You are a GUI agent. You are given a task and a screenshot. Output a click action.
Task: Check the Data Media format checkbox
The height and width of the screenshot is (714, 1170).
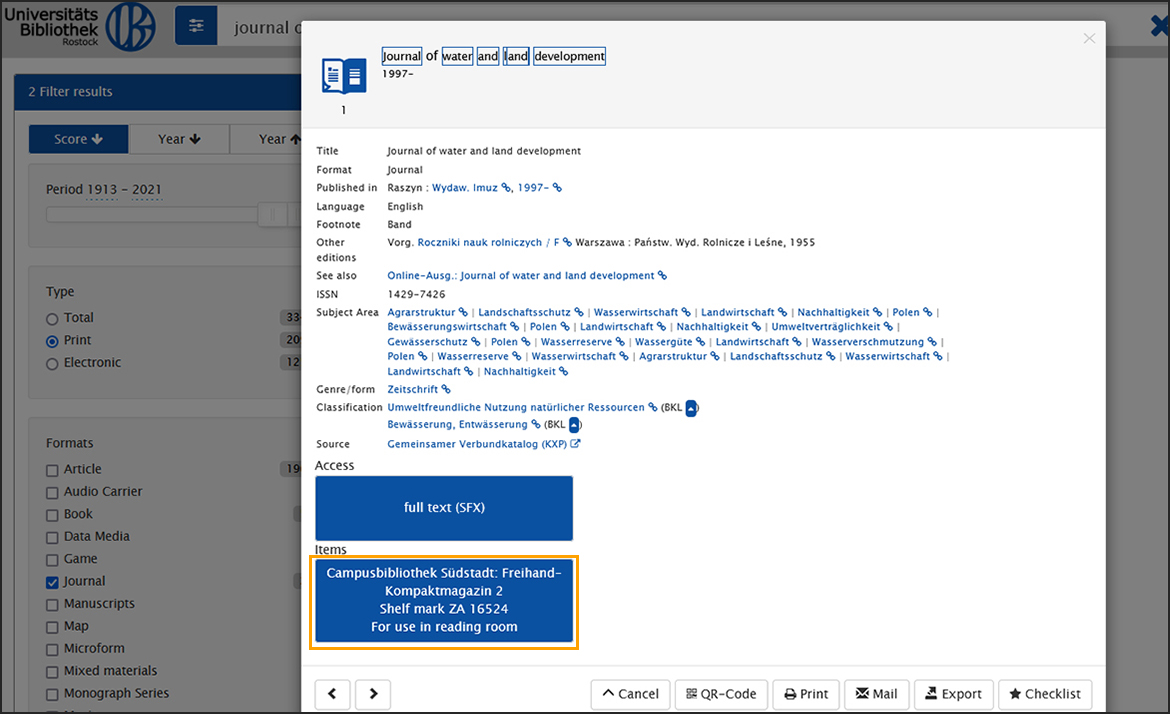pos(52,538)
